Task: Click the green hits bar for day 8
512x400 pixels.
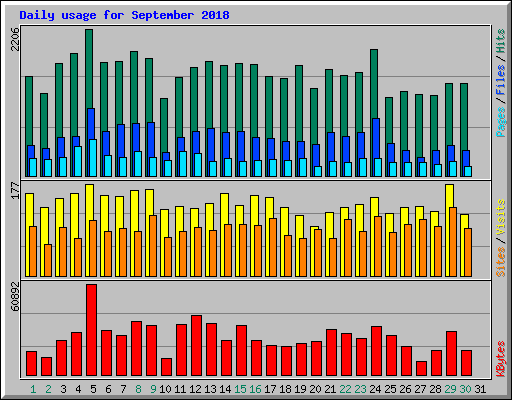Action: tap(134, 87)
